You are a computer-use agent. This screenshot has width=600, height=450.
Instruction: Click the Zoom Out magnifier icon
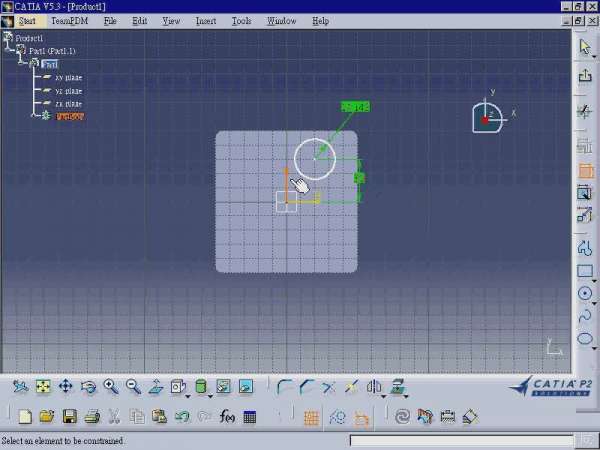[x=134, y=386]
